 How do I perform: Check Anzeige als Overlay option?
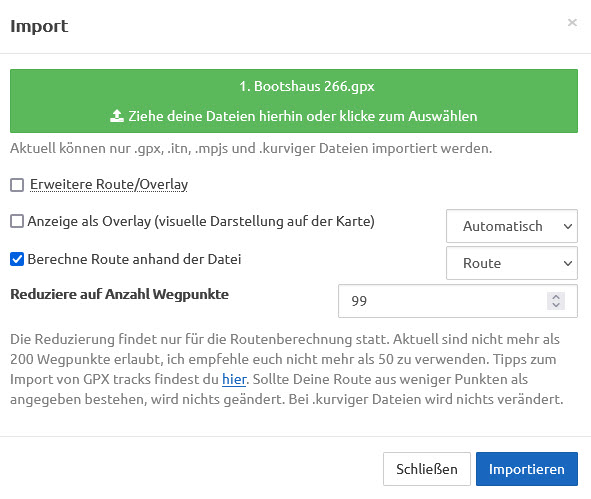click(17, 221)
